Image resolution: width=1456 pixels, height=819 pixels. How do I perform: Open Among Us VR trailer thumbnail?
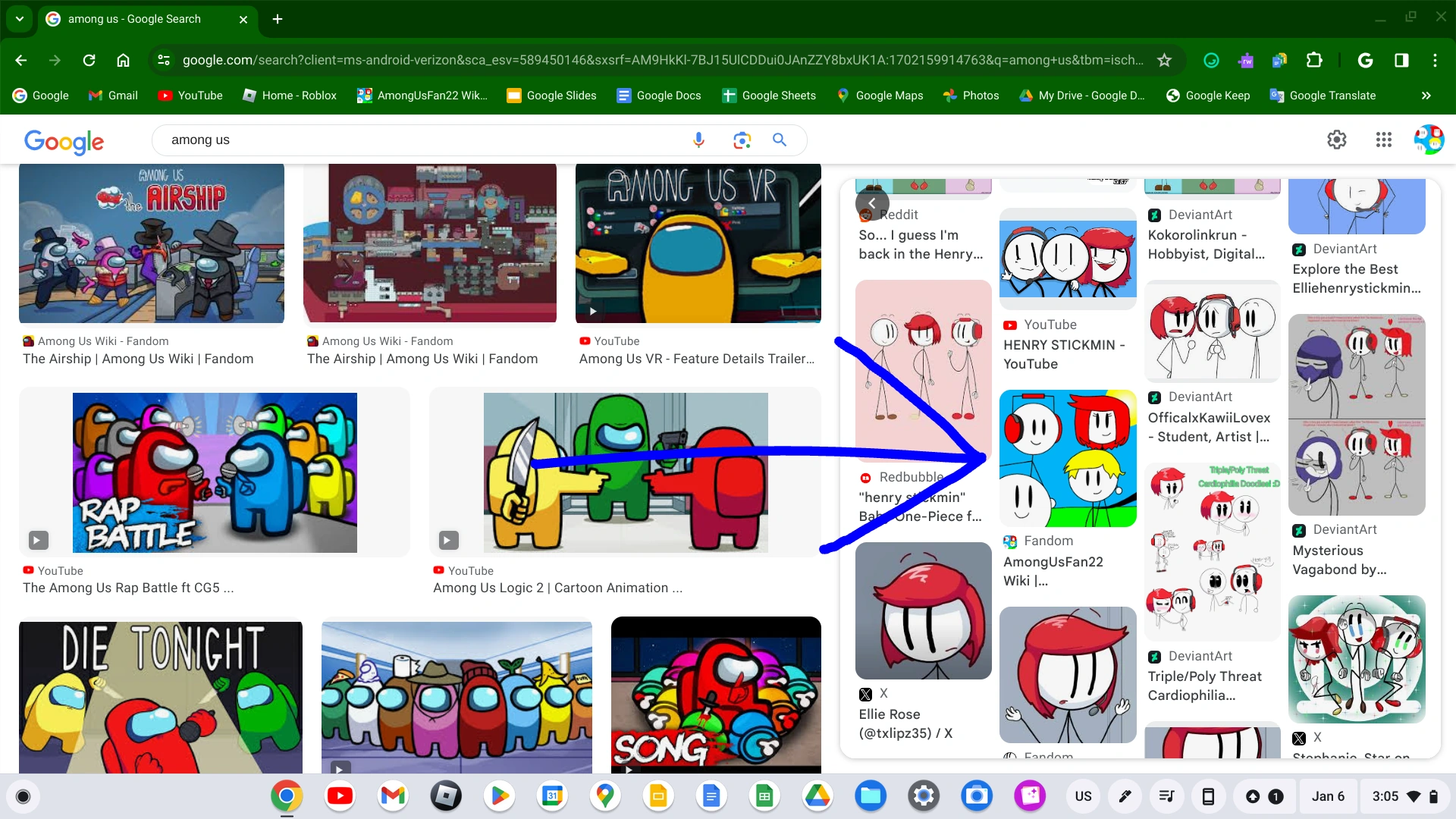(x=698, y=243)
